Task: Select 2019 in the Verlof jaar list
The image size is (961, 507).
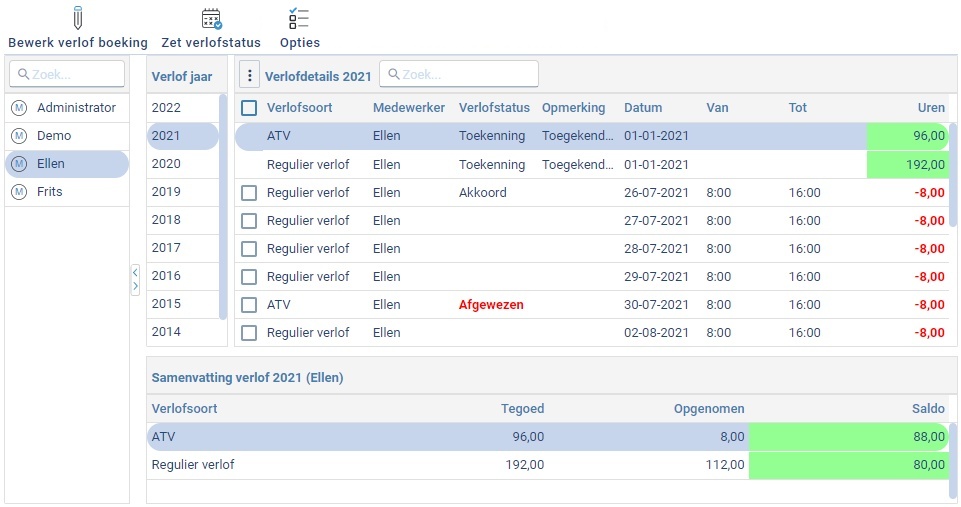Action: (166, 192)
